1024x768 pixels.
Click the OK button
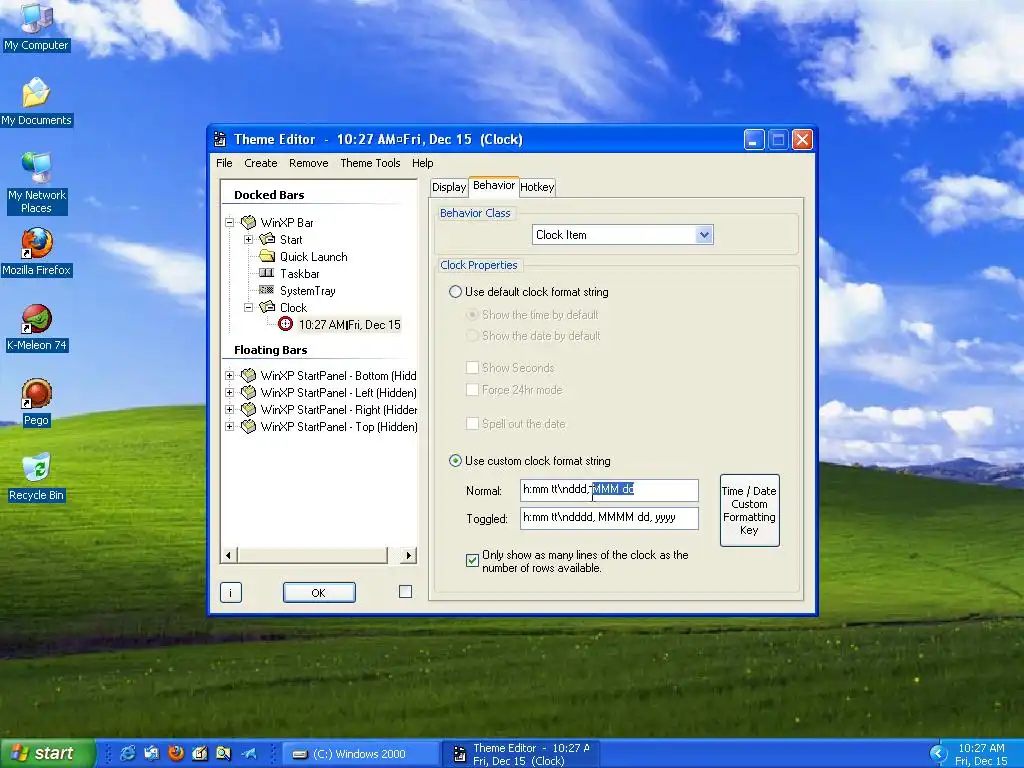[319, 592]
